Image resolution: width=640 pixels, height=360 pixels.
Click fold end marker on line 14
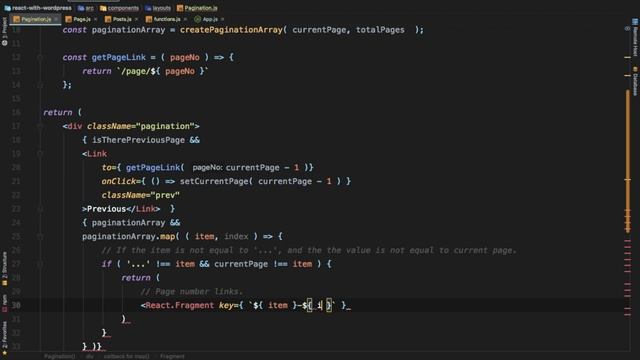40,85
